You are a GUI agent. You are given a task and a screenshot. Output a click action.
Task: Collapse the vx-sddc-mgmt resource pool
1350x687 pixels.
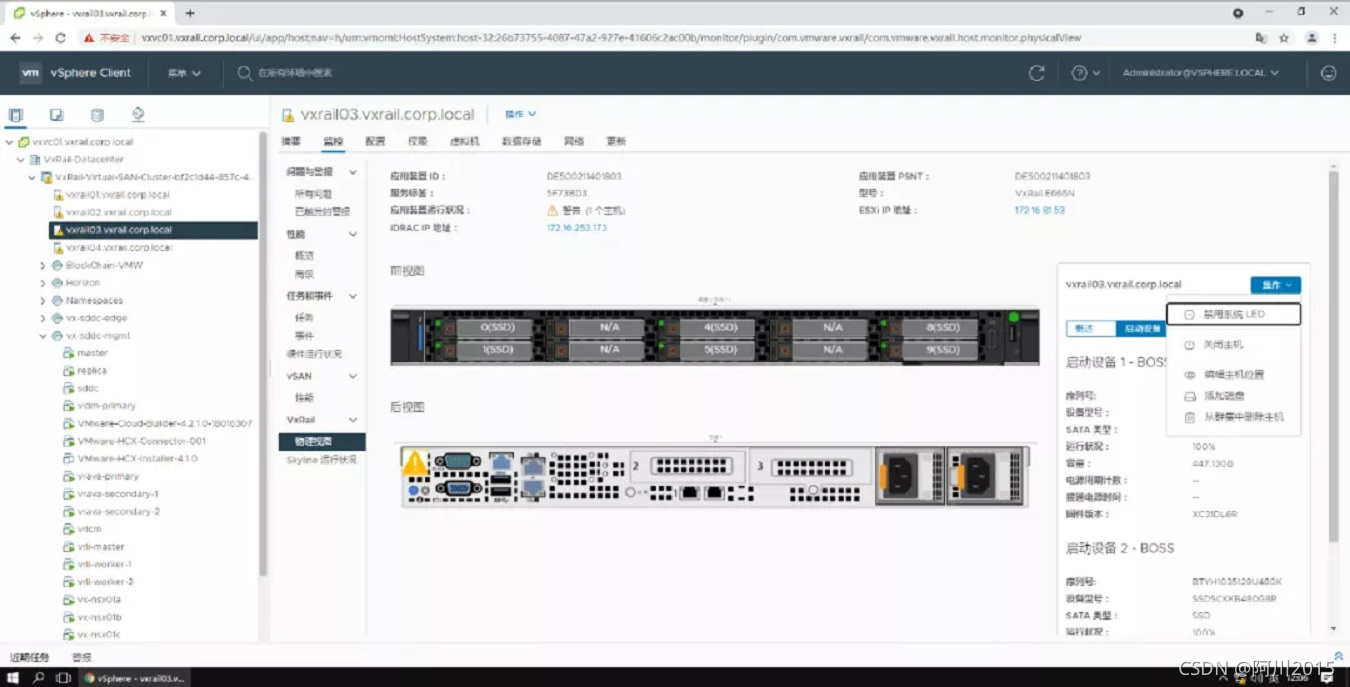click(43, 336)
